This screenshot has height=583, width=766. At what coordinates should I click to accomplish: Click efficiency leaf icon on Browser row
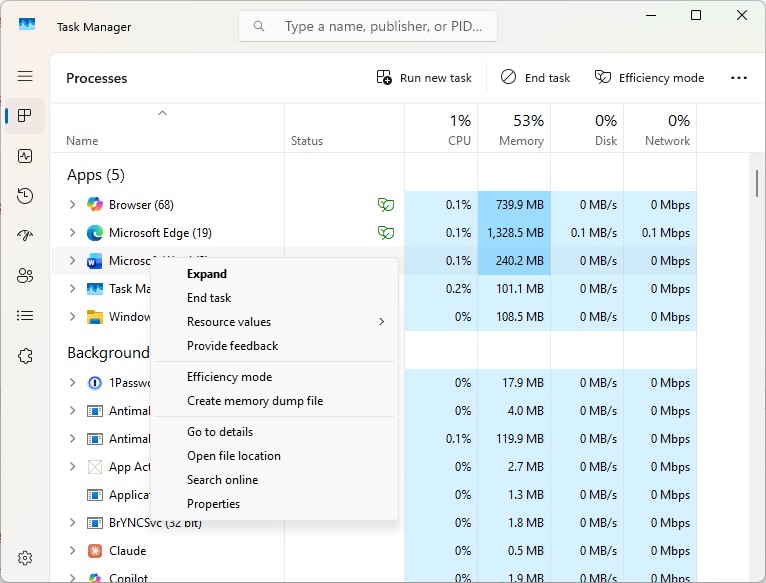386,204
